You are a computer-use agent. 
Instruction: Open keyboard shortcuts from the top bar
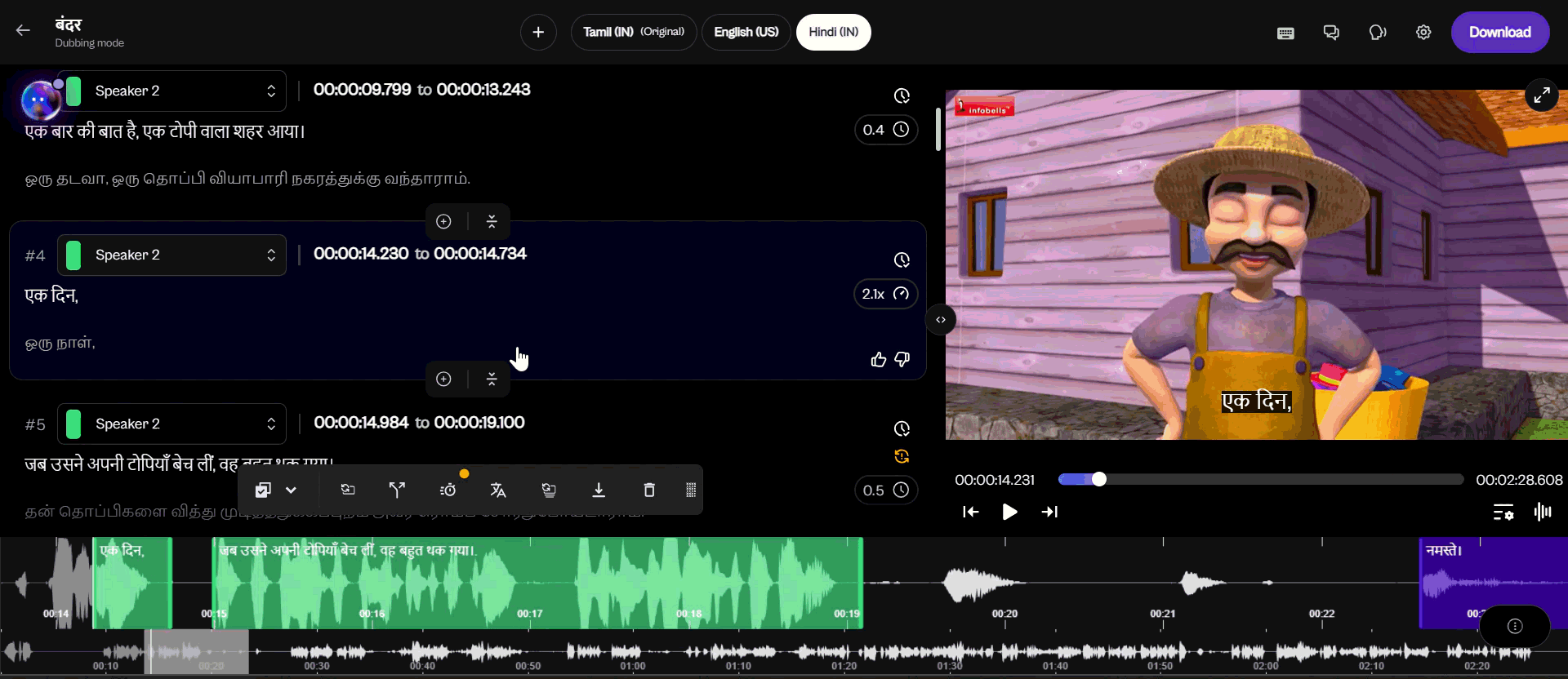click(1285, 33)
